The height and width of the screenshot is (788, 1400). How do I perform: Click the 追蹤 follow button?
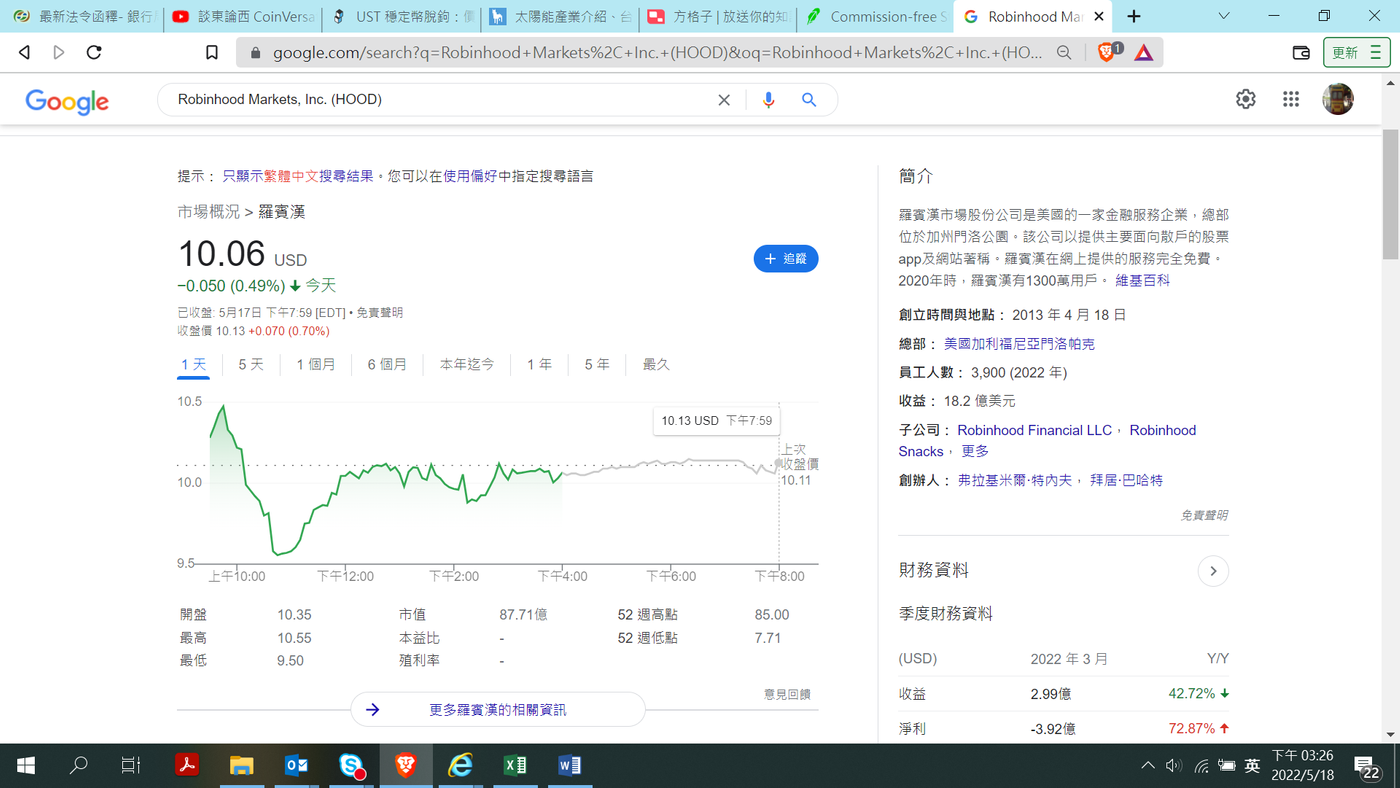[786, 259]
